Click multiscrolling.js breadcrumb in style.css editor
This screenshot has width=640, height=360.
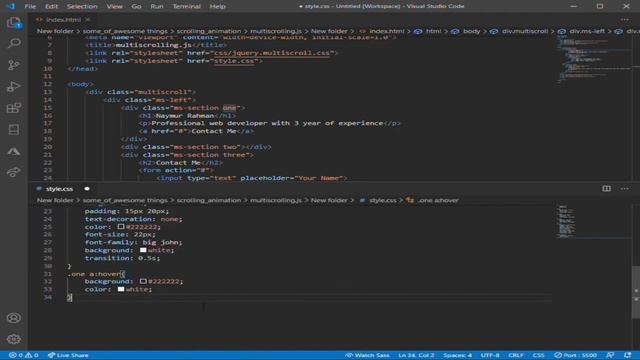click(x=276, y=200)
